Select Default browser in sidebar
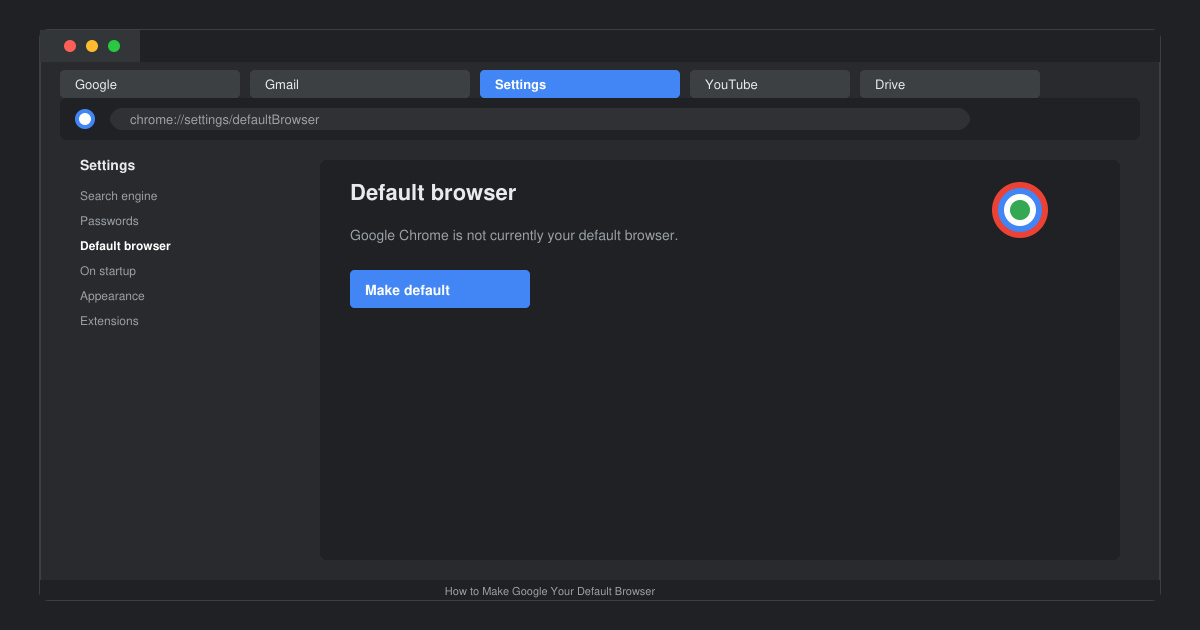 125,246
